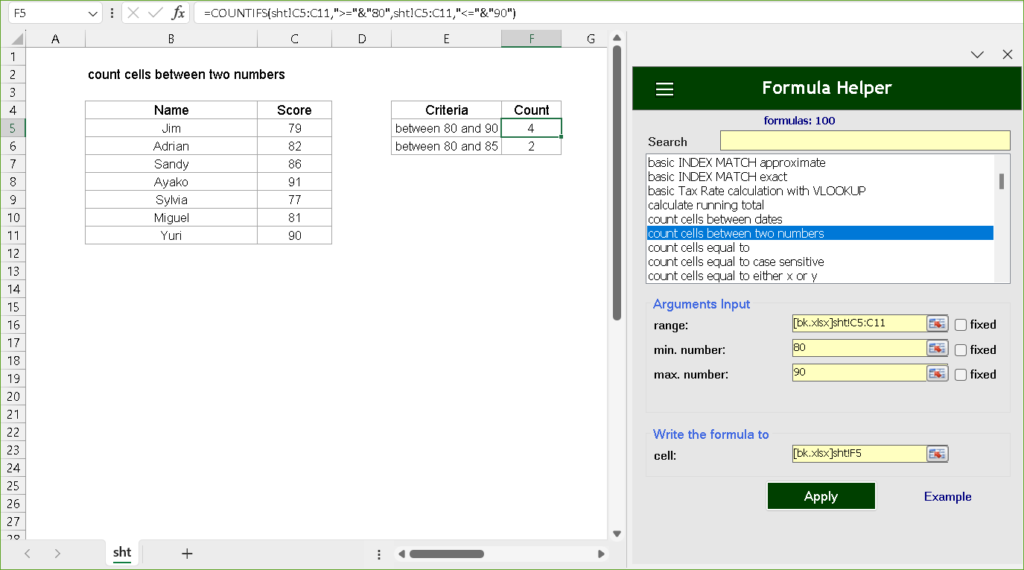Click the worksheet horizontal scrollbar thumb
The image size is (1024, 570).
(x=447, y=554)
